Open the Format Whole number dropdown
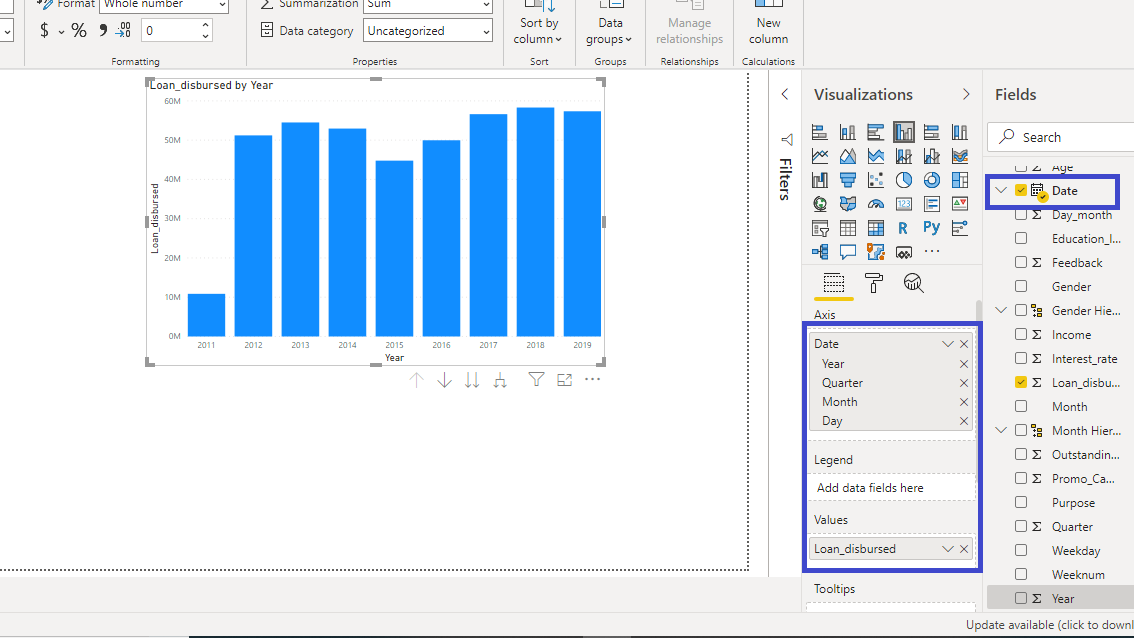1134x638 pixels. [x=163, y=5]
